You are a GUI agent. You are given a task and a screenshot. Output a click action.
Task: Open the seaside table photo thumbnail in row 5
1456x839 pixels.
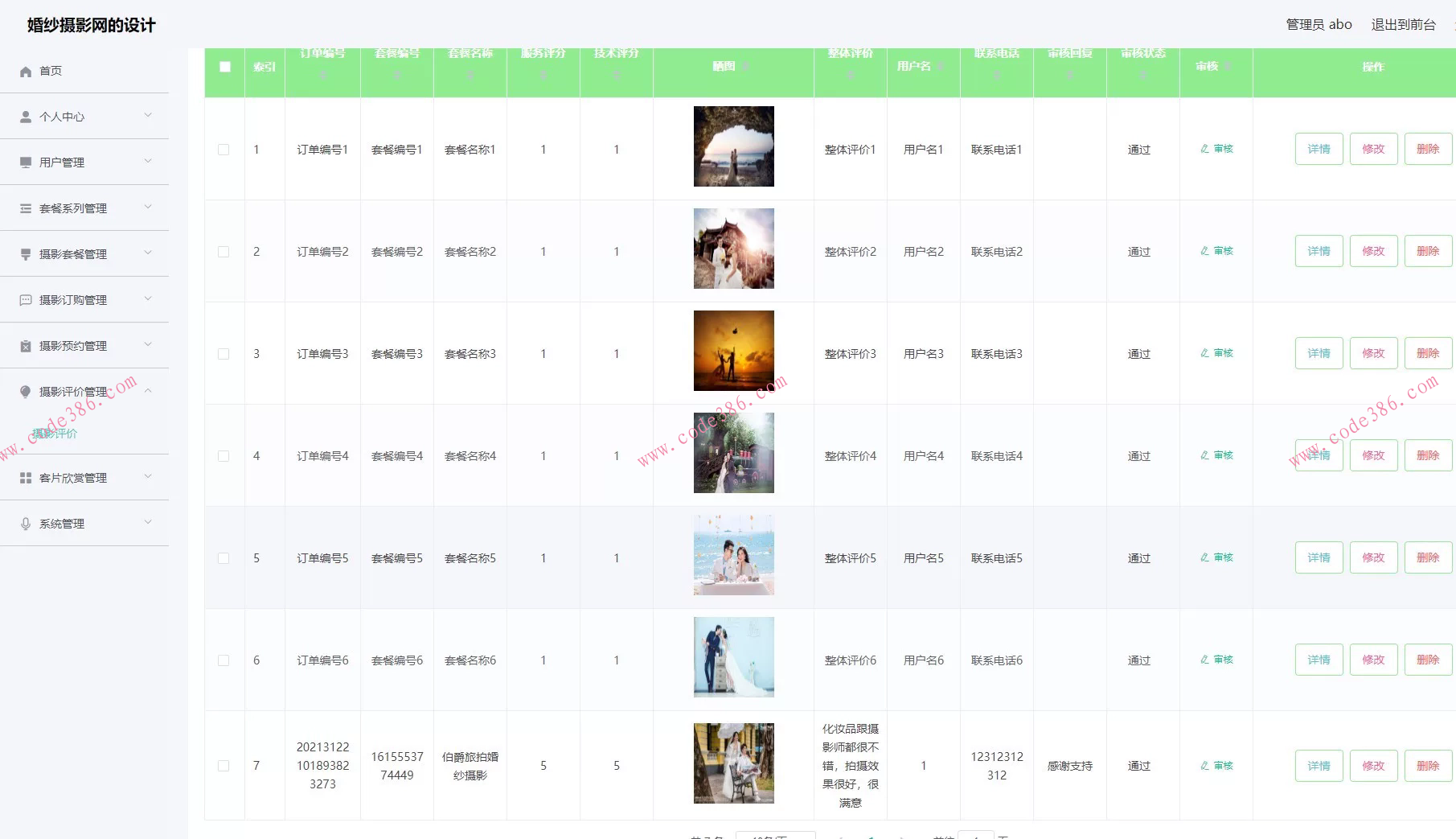coord(734,555)
